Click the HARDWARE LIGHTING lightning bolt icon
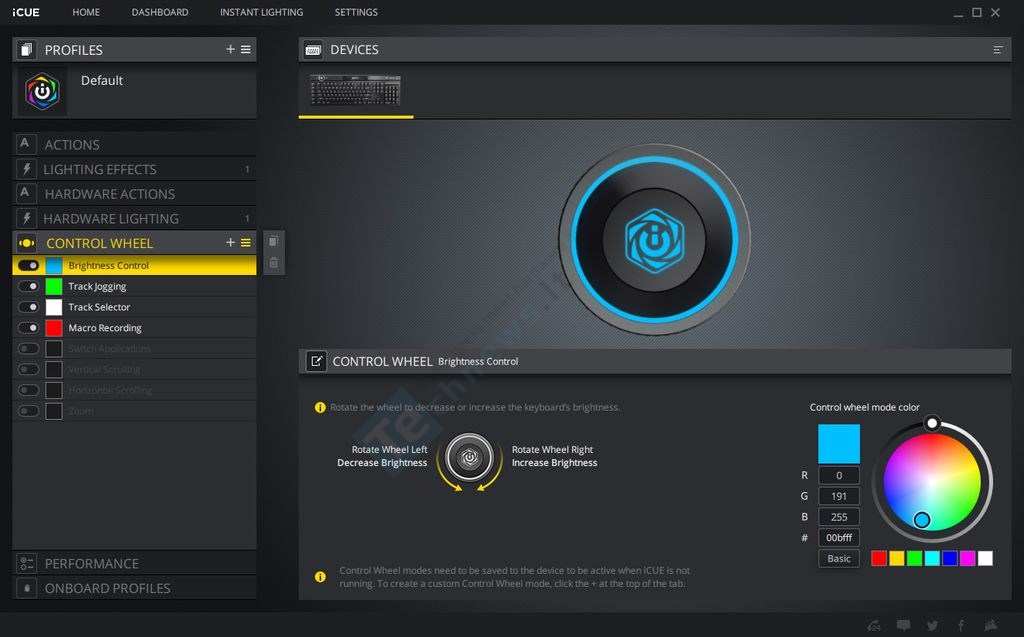Viewport: 1024px width, 637px height. pos(26,218)
